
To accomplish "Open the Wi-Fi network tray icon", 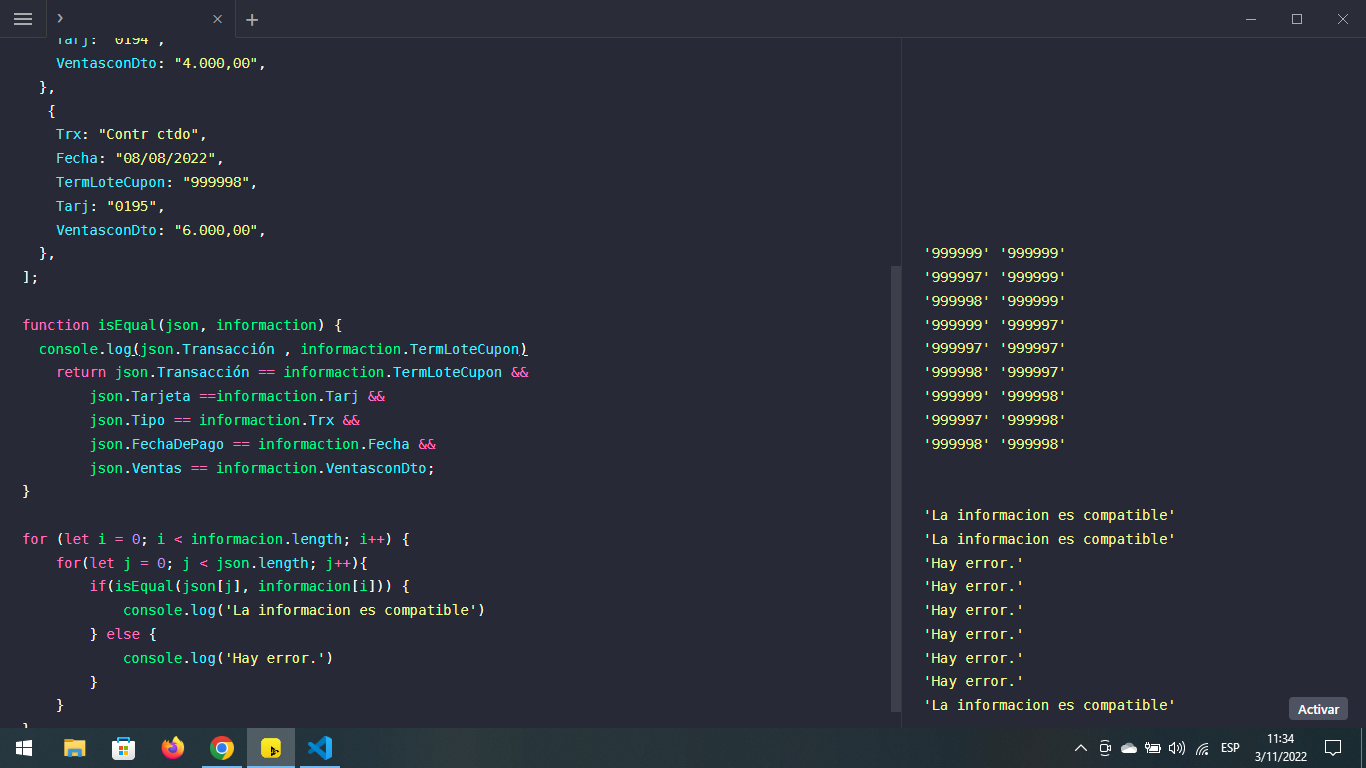I will (1202, 748).
